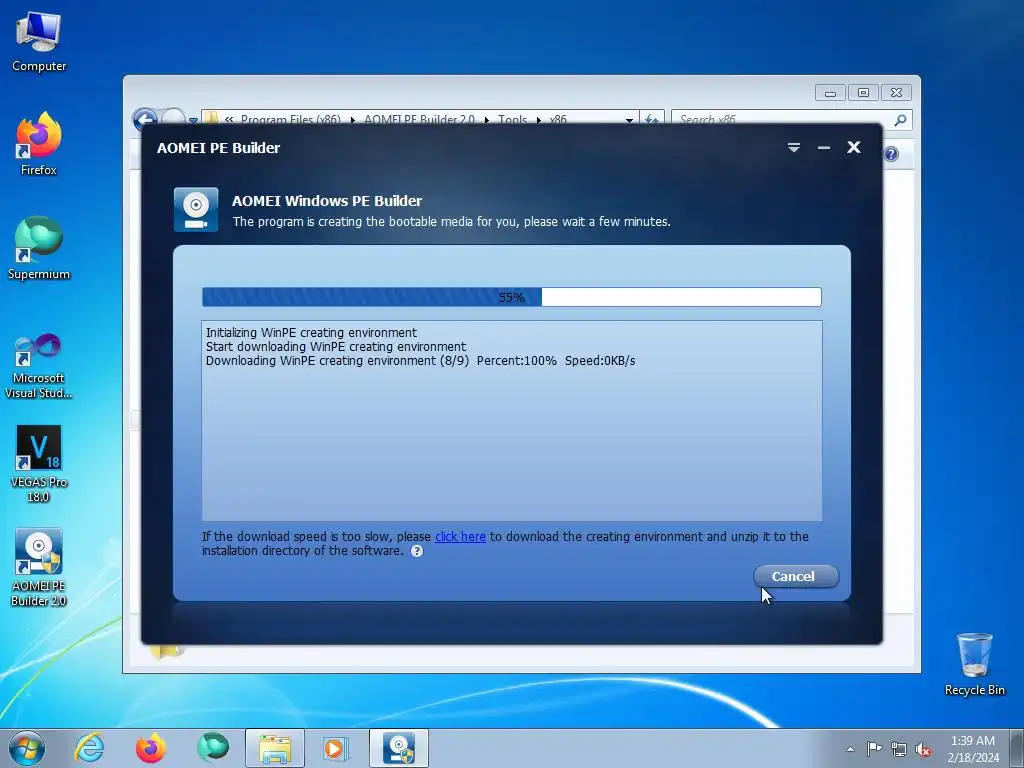Select the Recycle Bin icon
The height and width of the screenshot is (768, 1024).
[974, 664]
